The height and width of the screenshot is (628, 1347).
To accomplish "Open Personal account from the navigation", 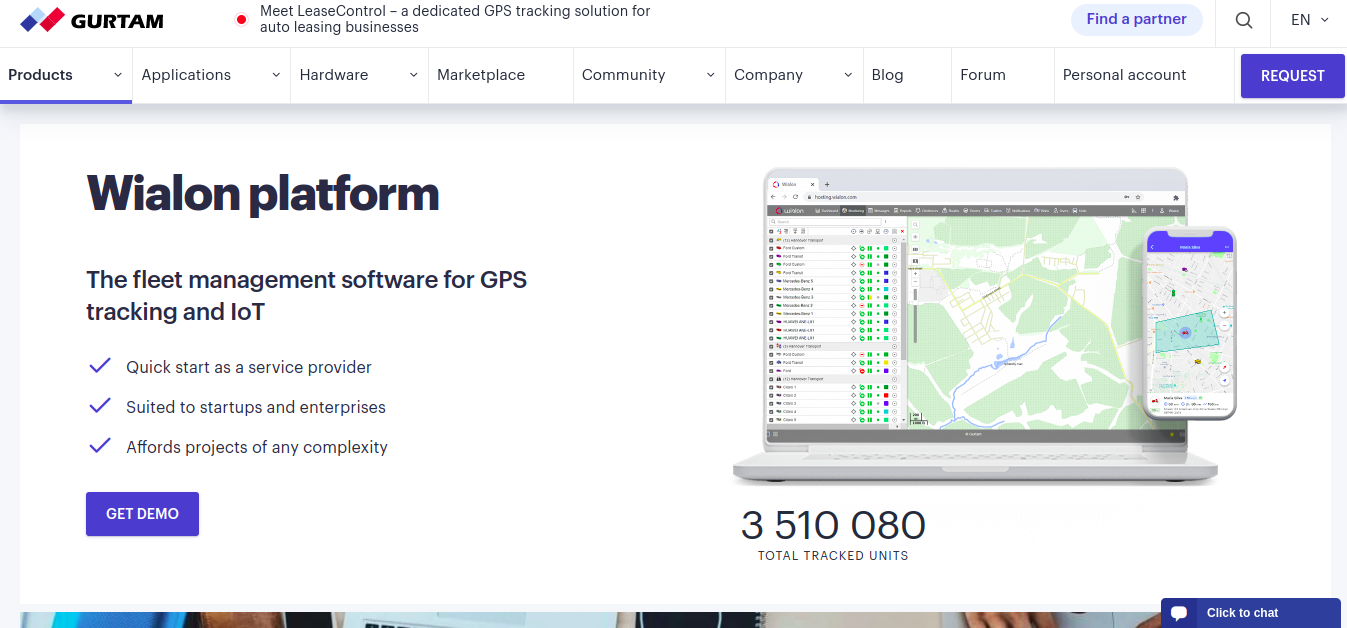I will pos(1124,75).
